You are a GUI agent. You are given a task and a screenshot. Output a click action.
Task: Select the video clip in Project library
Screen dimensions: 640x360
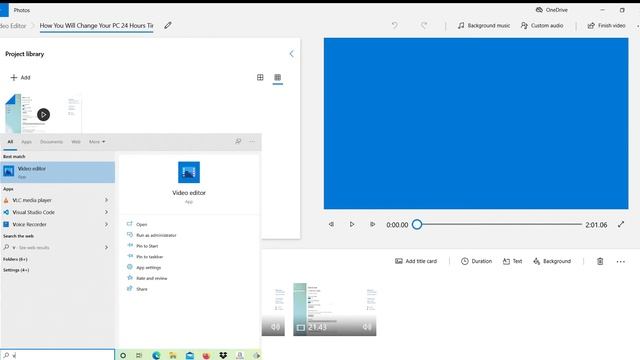43,113
